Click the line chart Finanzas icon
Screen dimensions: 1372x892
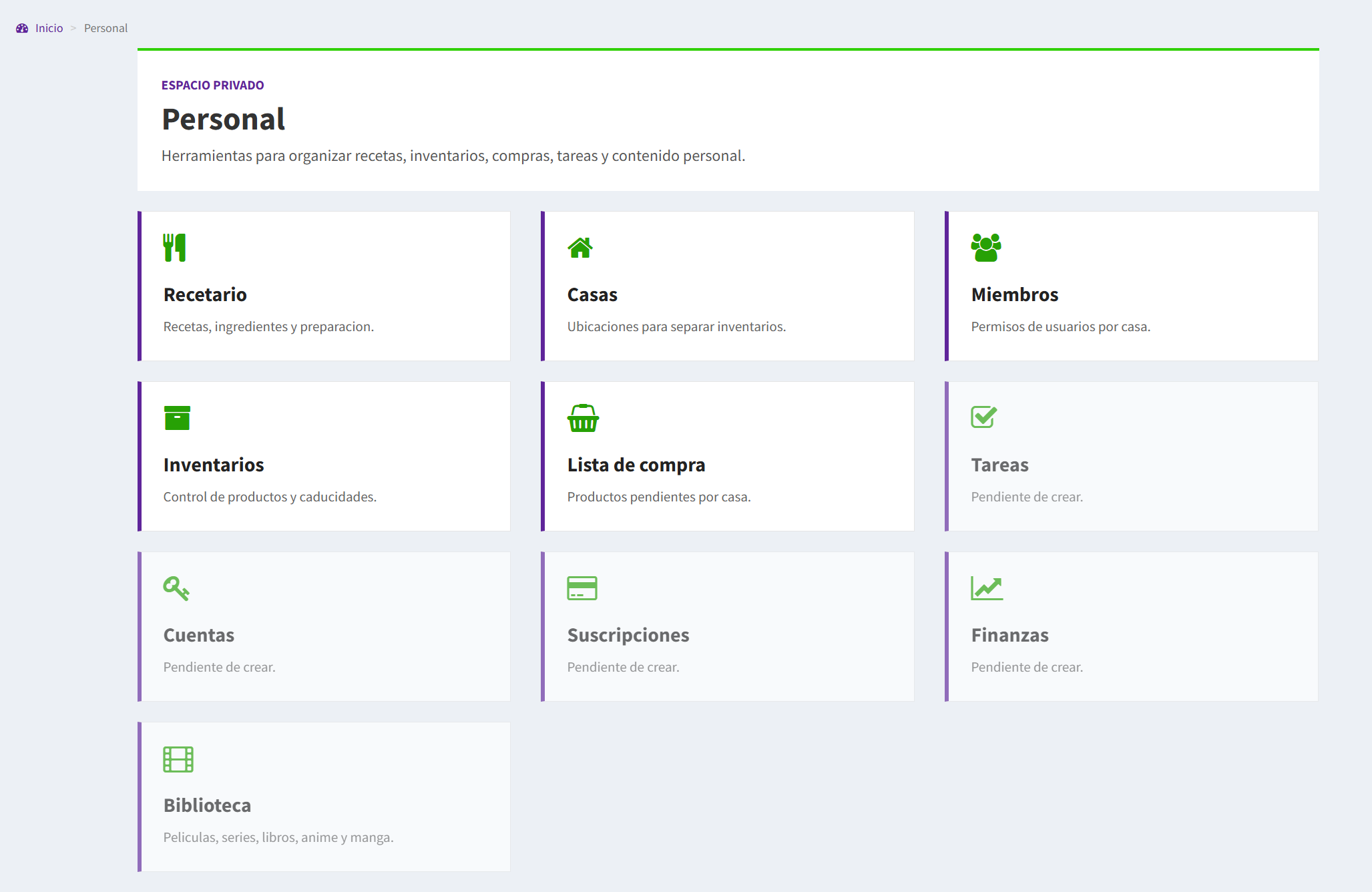987,588
